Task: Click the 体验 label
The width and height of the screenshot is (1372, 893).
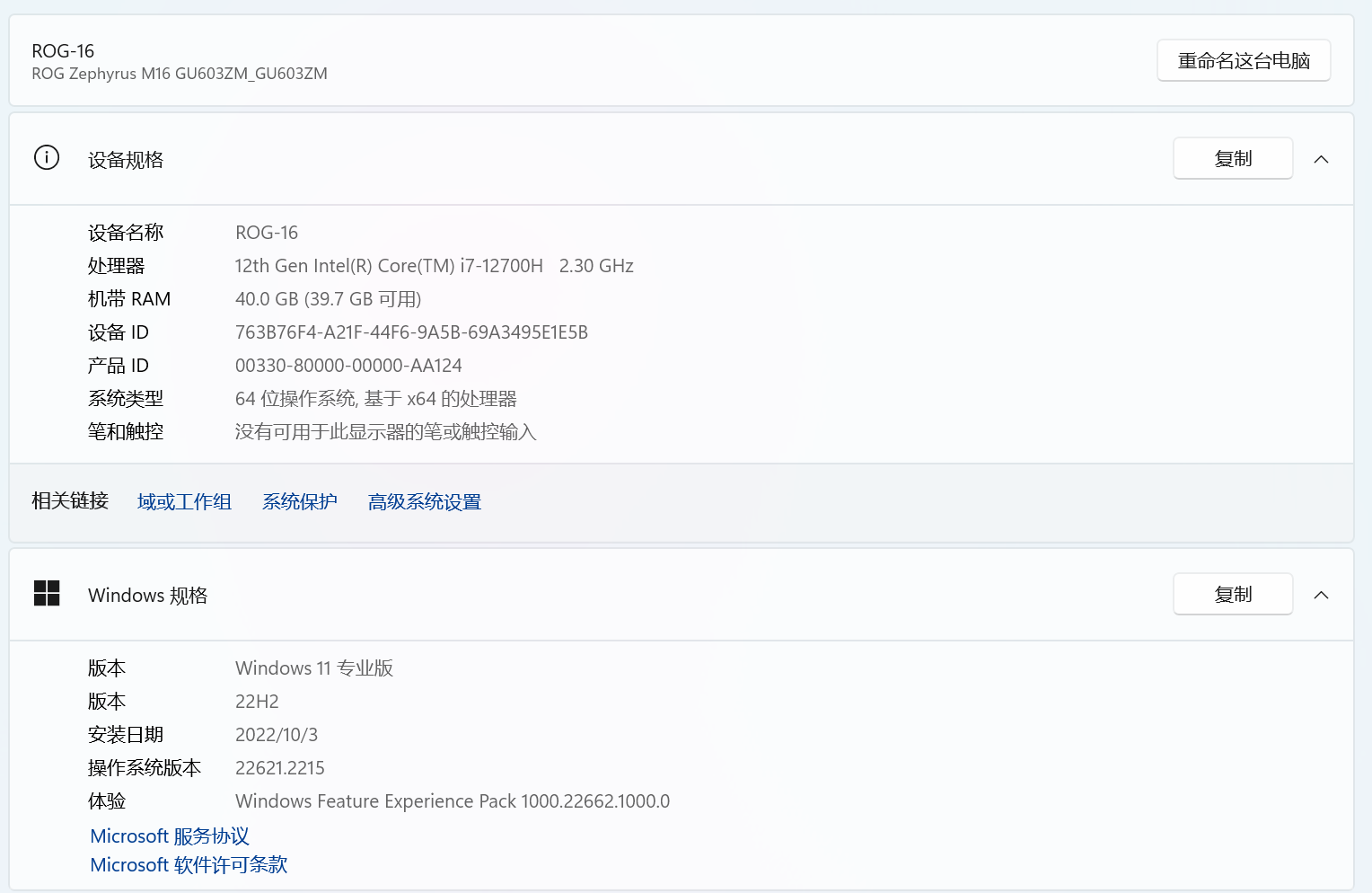Action: [x=107, y=801]
